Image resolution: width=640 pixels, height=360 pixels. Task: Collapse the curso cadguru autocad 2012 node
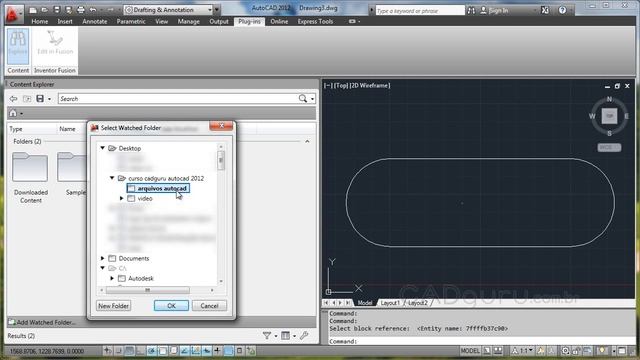(112, 178)
